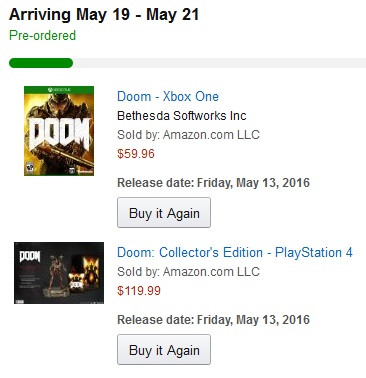The height and width of the screenshot is (378, 366).
Task: Click Buy it Again for the Collector's Edition
Action: point(164,350)
